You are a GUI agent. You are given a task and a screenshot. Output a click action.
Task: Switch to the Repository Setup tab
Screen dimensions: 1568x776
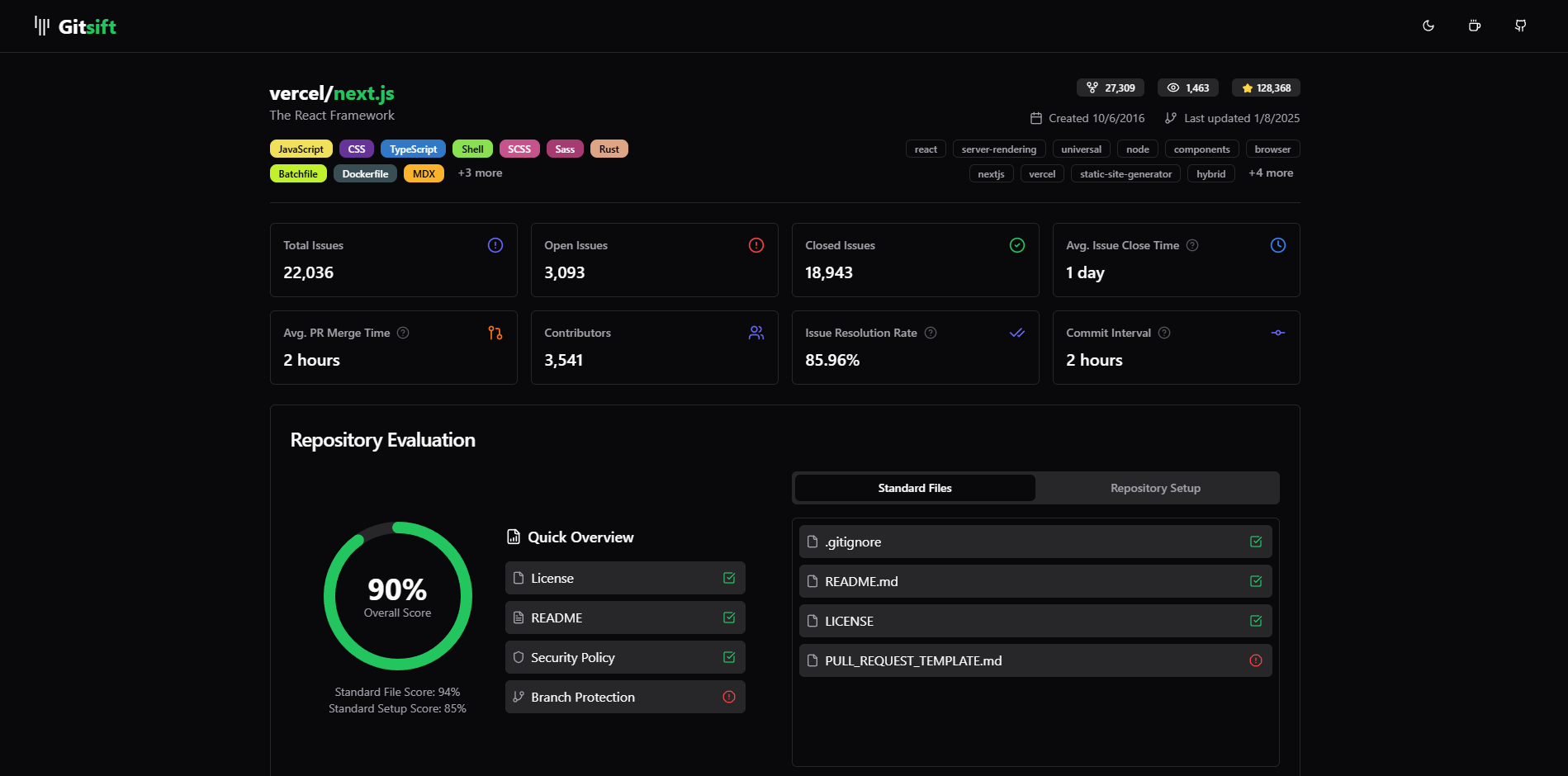tap(1156, 488)
